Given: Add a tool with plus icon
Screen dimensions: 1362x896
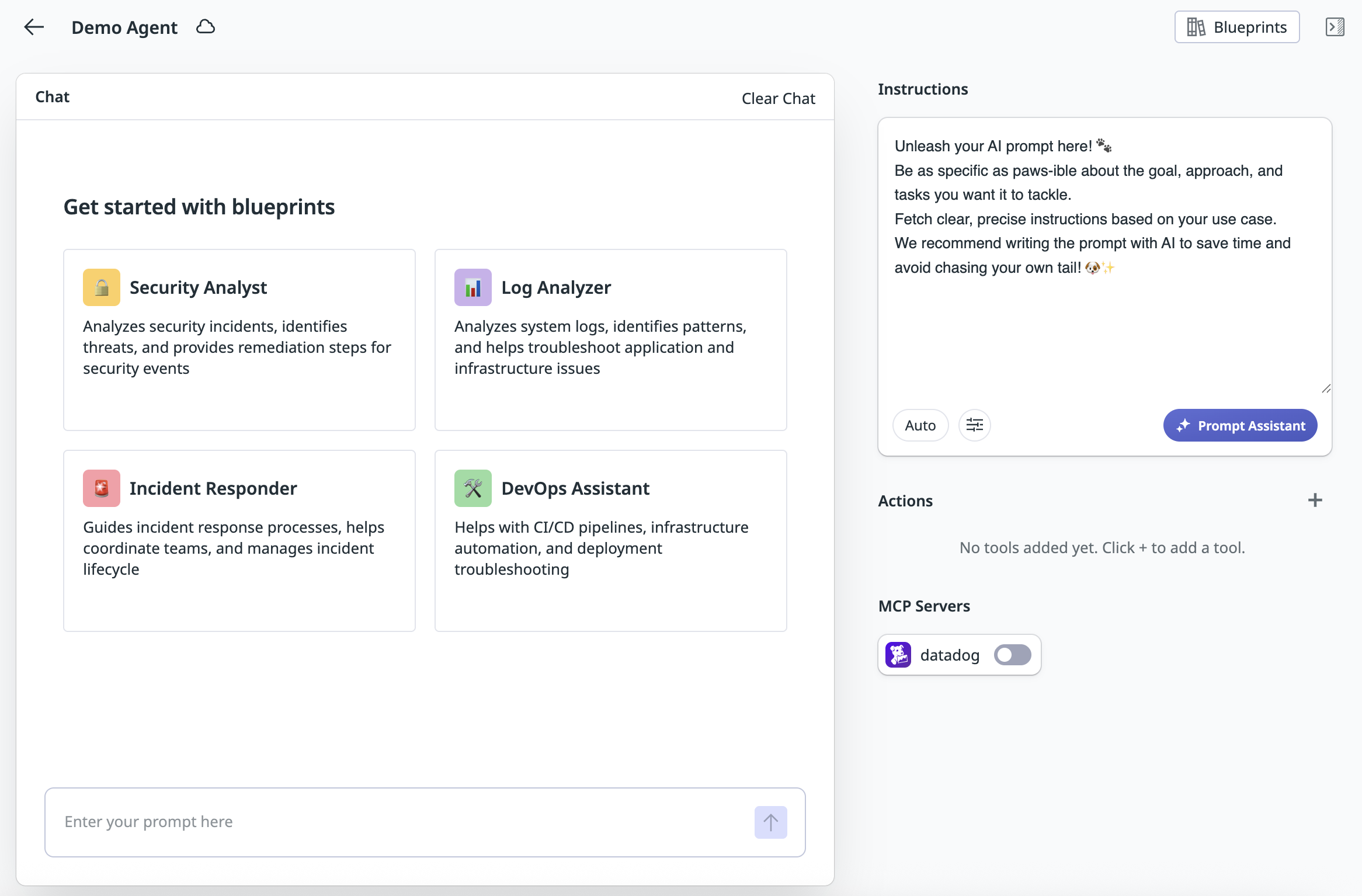Looking at the screenshot, I should point(1315,500).
